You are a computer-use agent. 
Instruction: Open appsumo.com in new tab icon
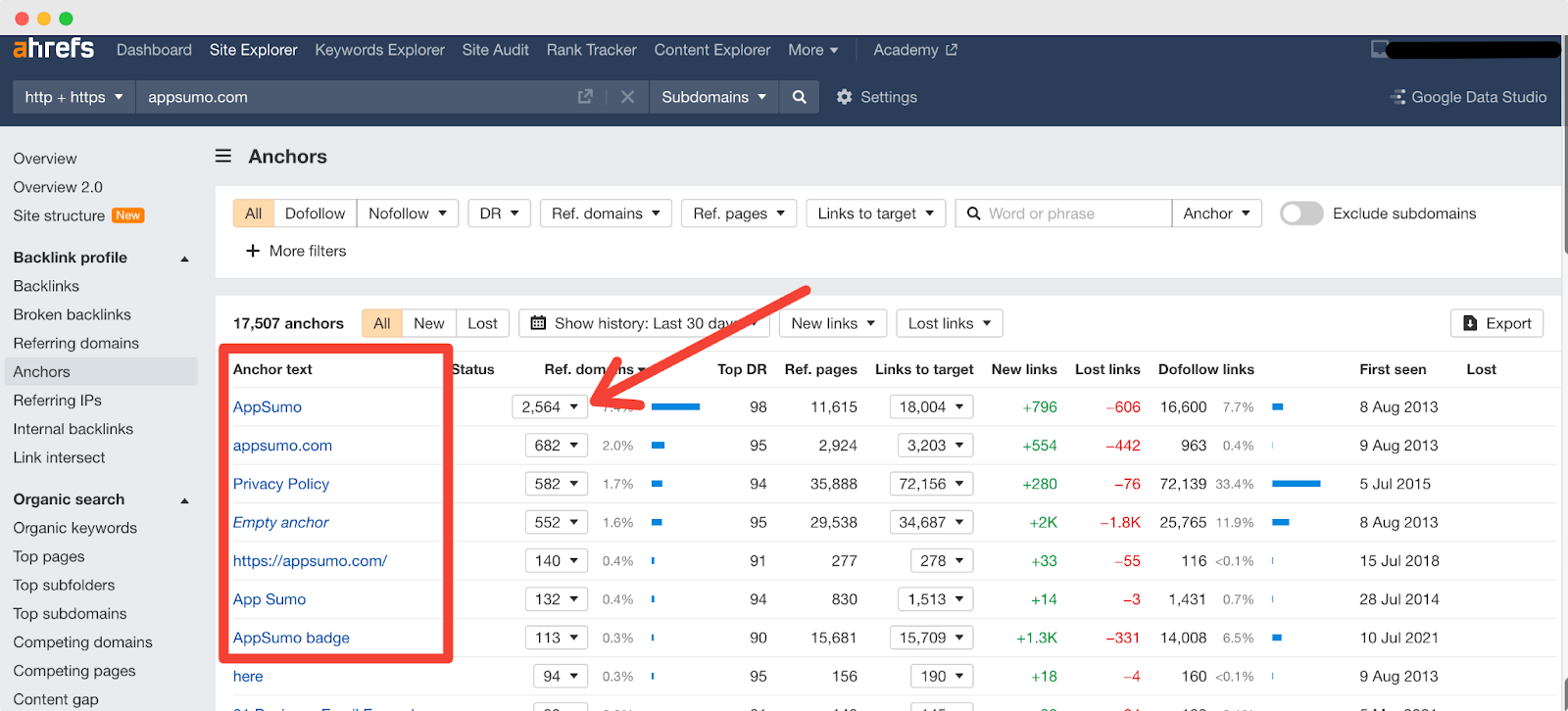[x=585, y=97]
